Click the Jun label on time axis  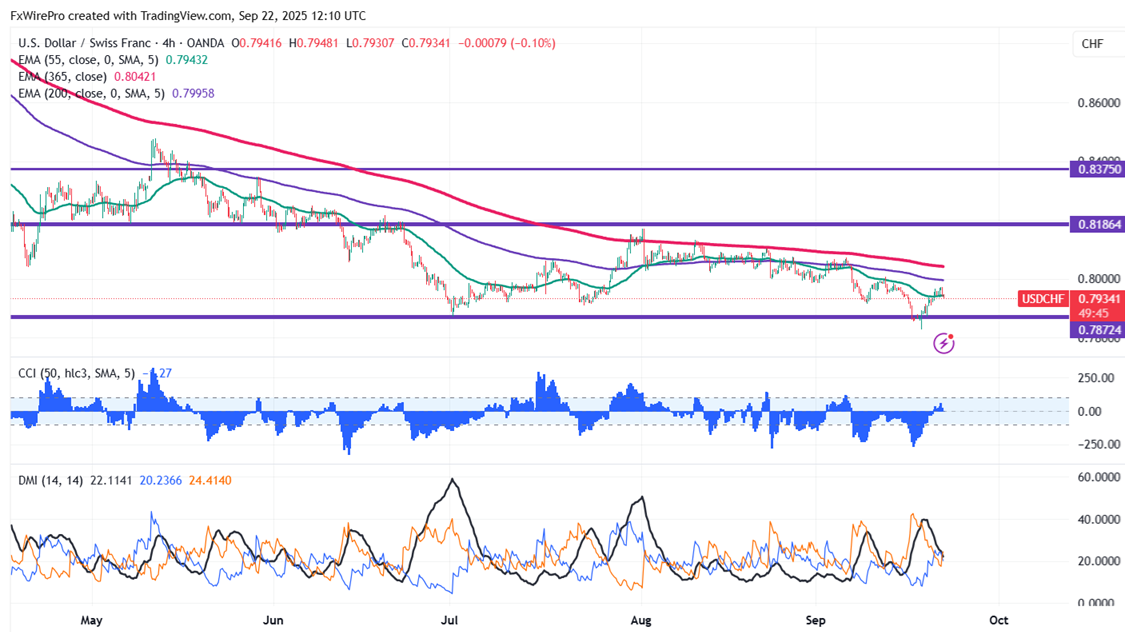[273, 621]
